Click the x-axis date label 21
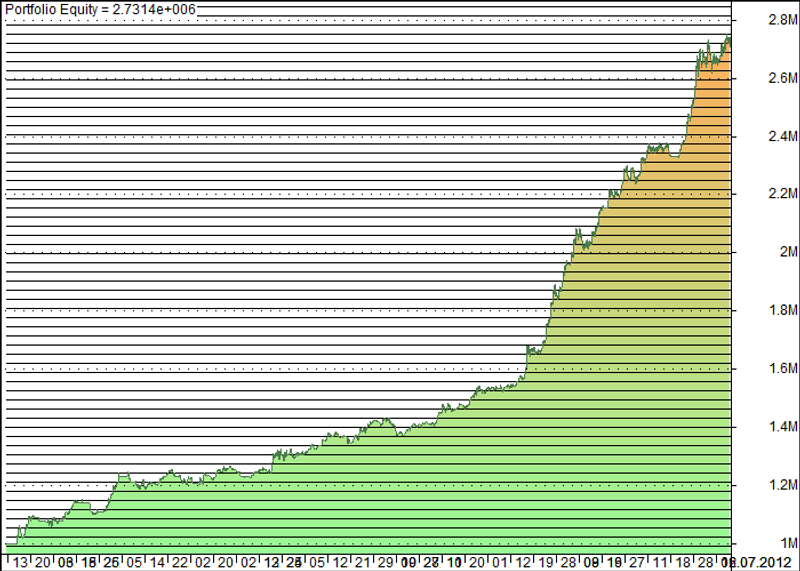 tap(362, 563)
